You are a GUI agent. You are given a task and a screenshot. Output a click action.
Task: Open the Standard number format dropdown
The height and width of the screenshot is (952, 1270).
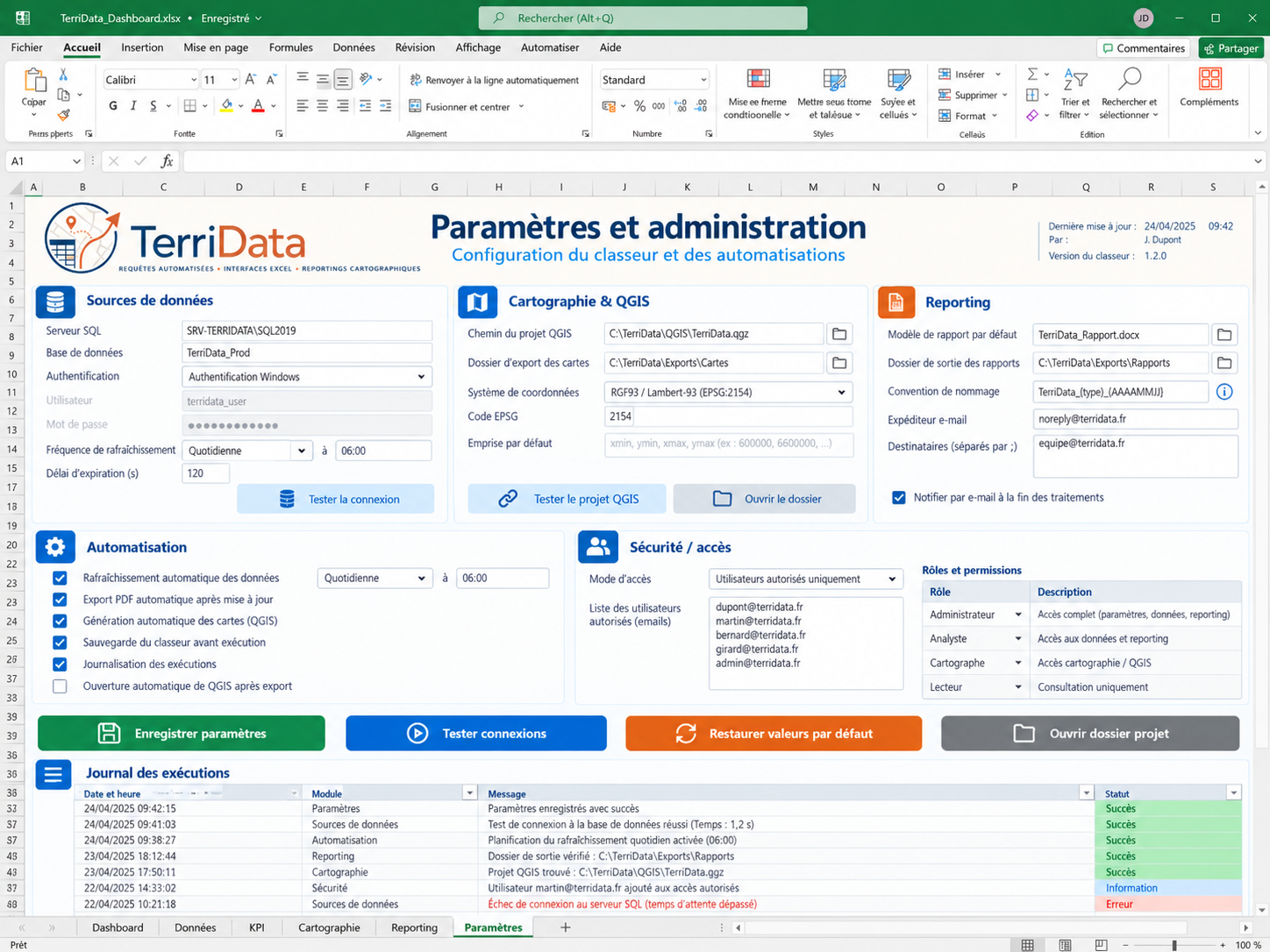tap(703, 80)
